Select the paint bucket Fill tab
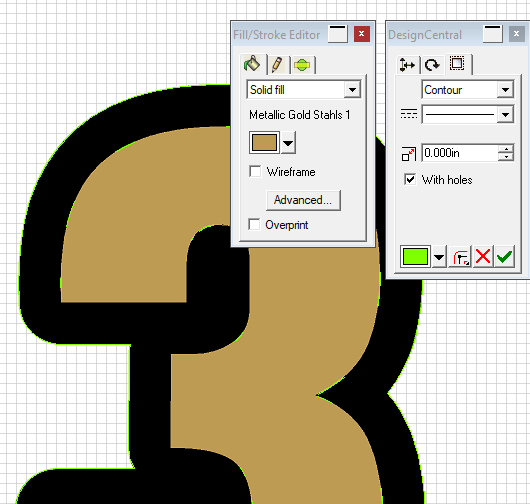Screen dimensions: 530x504 pyautogui.click(x=252, y=64)
